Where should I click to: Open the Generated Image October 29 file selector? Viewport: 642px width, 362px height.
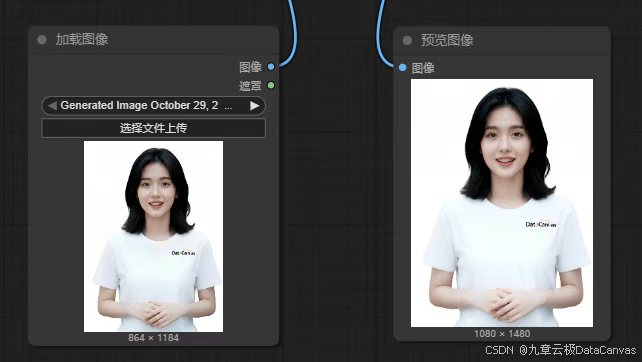coord(154,106)
